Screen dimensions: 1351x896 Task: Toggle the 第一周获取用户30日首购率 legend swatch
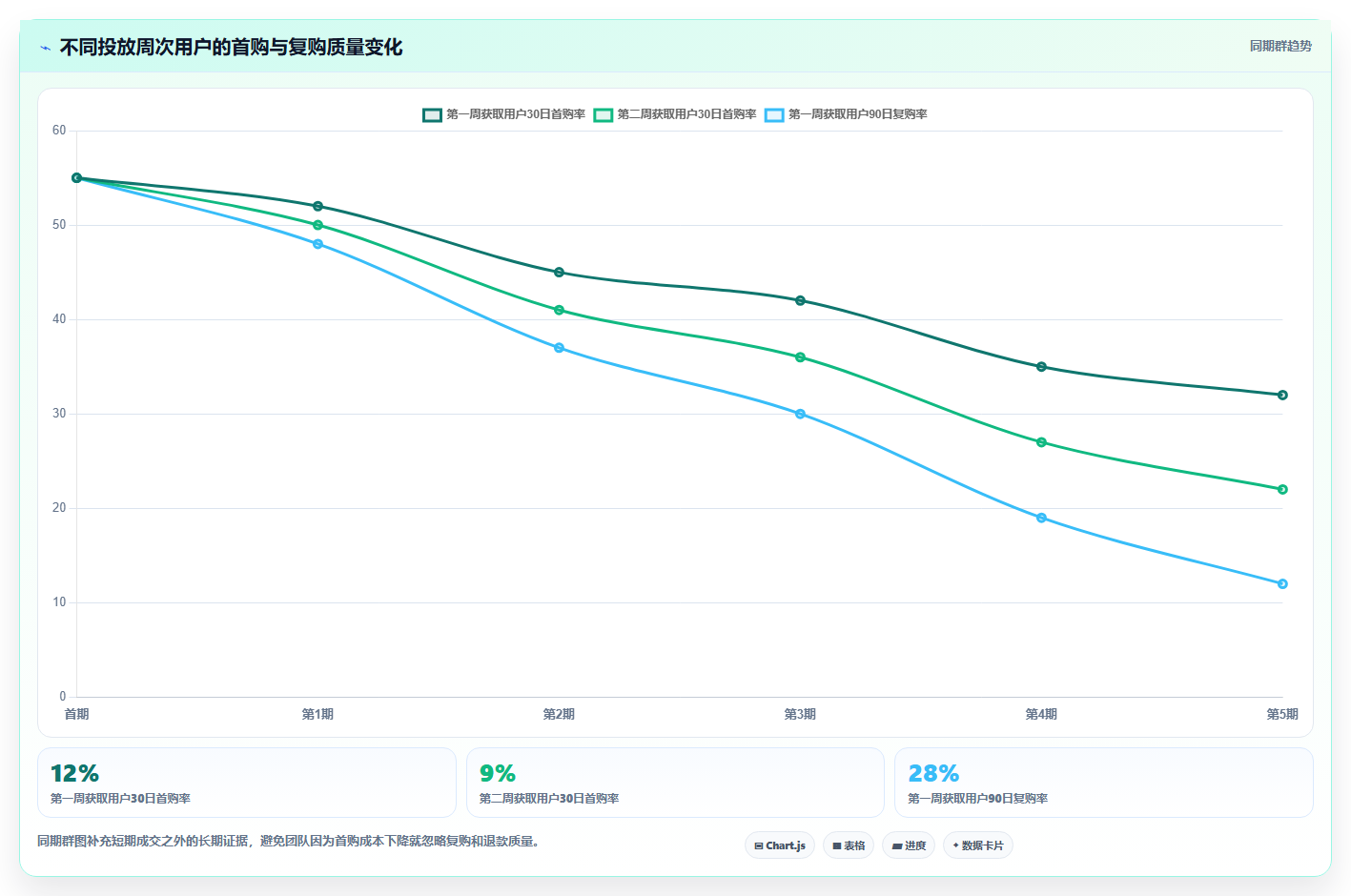click(432, 114)
